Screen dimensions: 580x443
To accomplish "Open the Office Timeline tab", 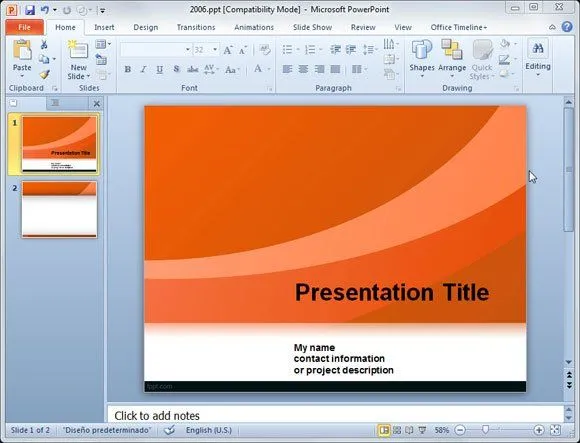I will click(x=459, y=27).
